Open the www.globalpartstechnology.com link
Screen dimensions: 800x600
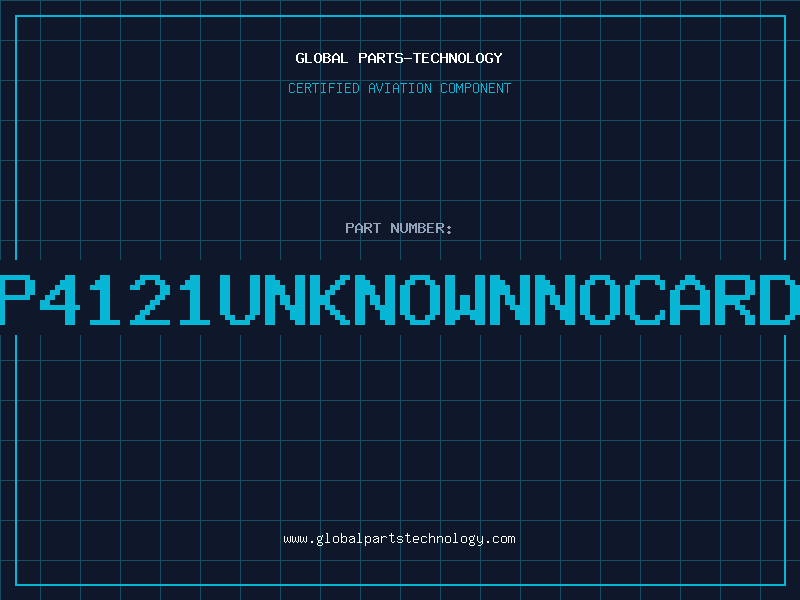pyautogui.click(x=399, y=539)
